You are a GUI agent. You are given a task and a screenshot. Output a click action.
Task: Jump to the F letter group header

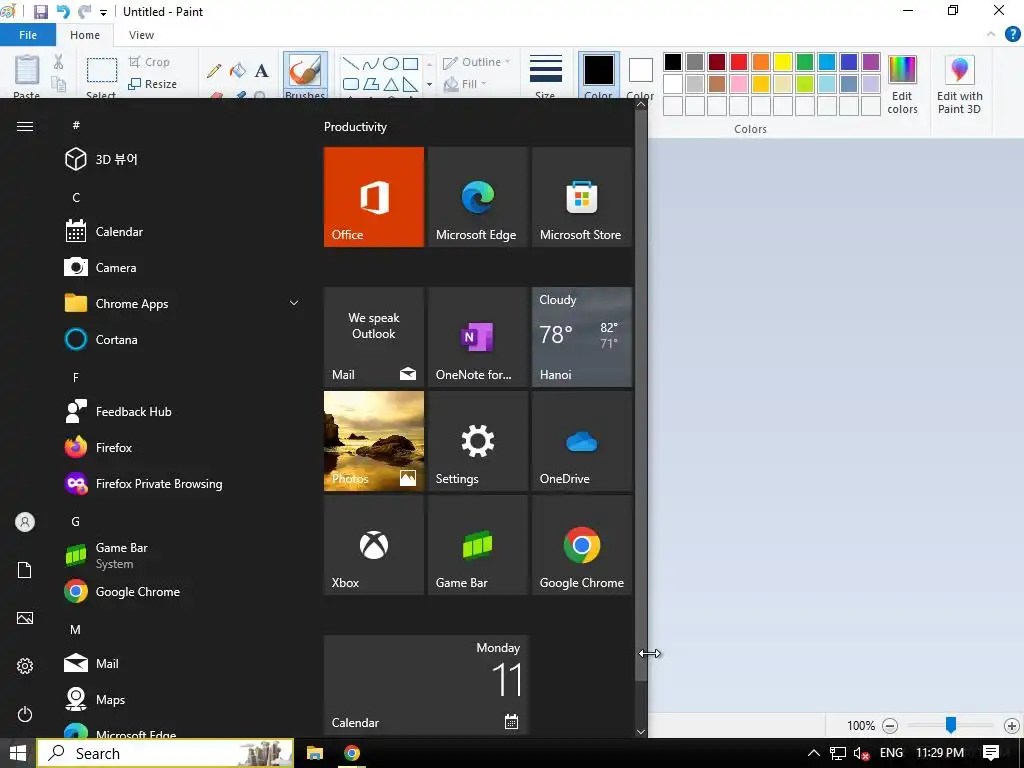(x=76, y=377)
